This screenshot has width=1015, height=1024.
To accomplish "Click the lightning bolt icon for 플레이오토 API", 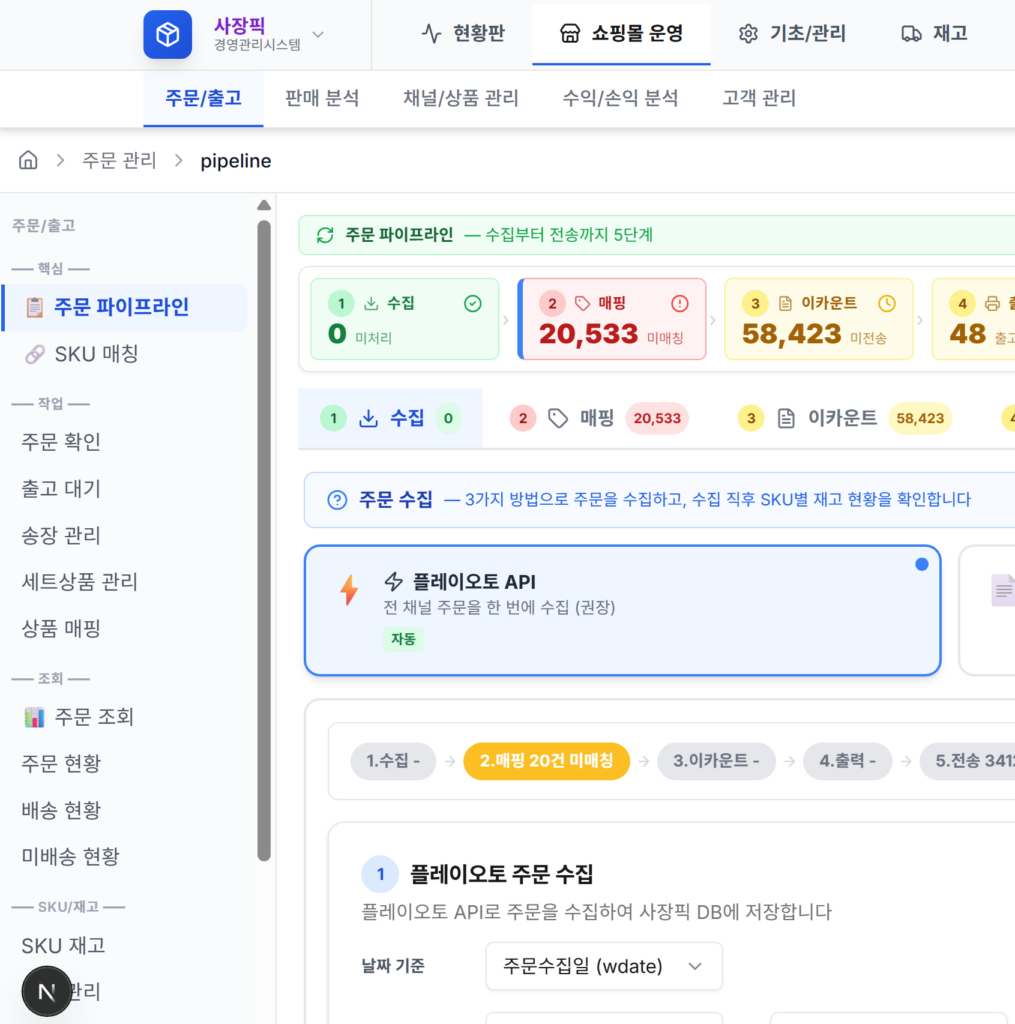I will pos(349,590).
